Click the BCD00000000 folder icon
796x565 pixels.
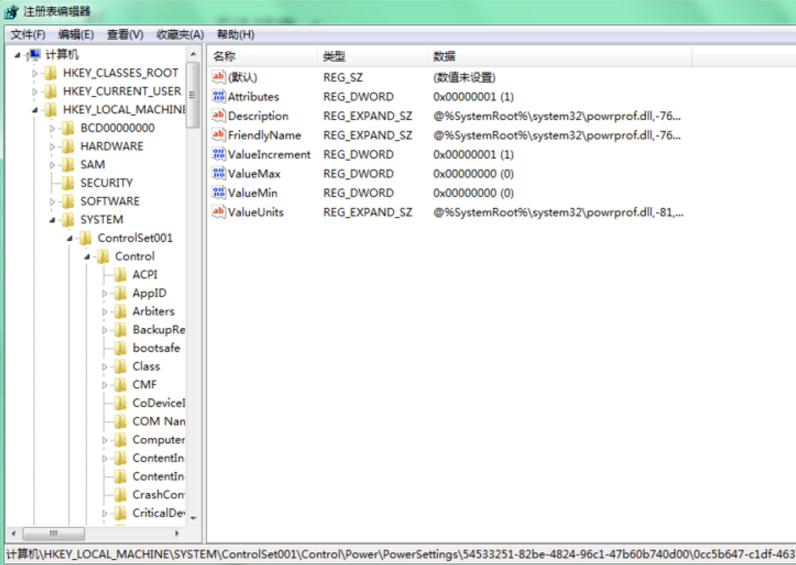68,128
